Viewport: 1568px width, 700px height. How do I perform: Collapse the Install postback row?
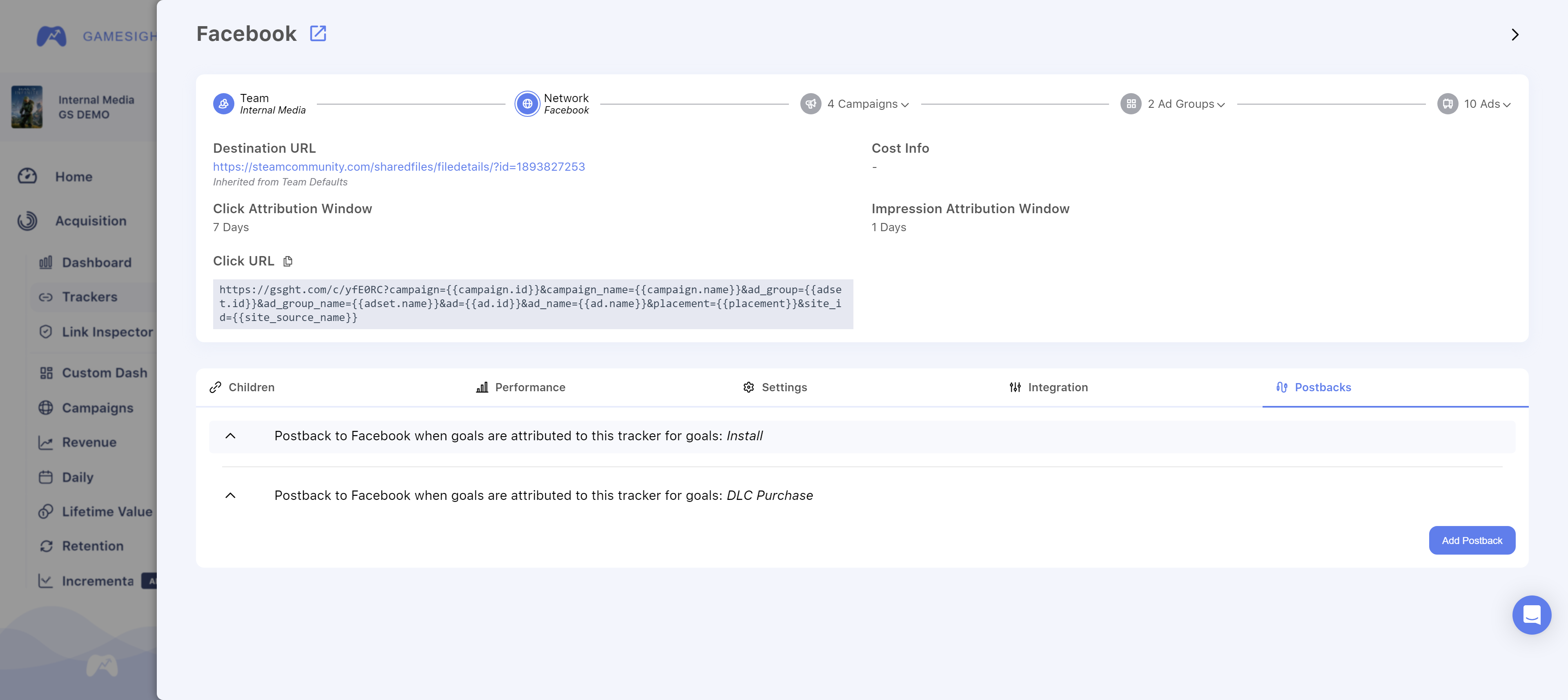coord(230,436)
